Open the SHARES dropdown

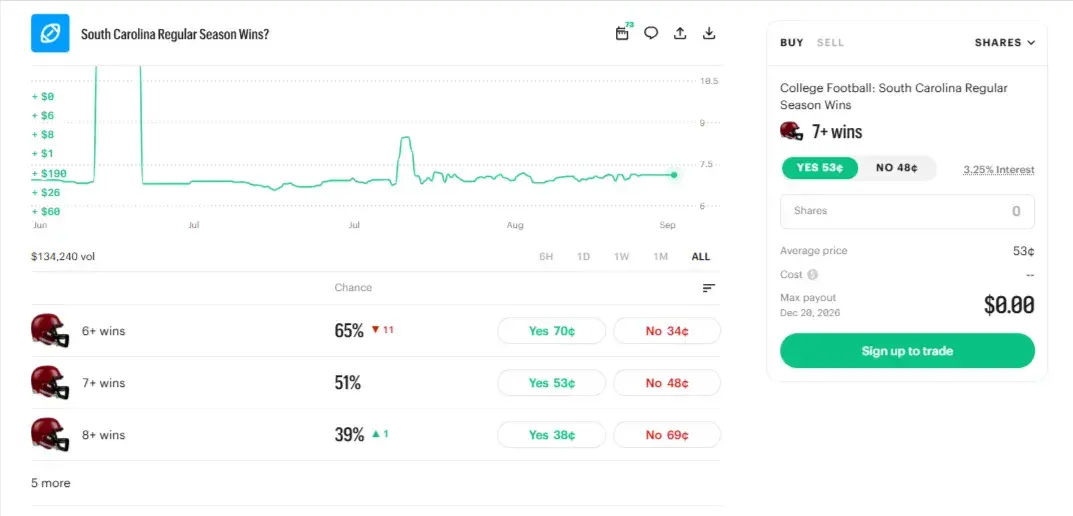point(1005,42)
